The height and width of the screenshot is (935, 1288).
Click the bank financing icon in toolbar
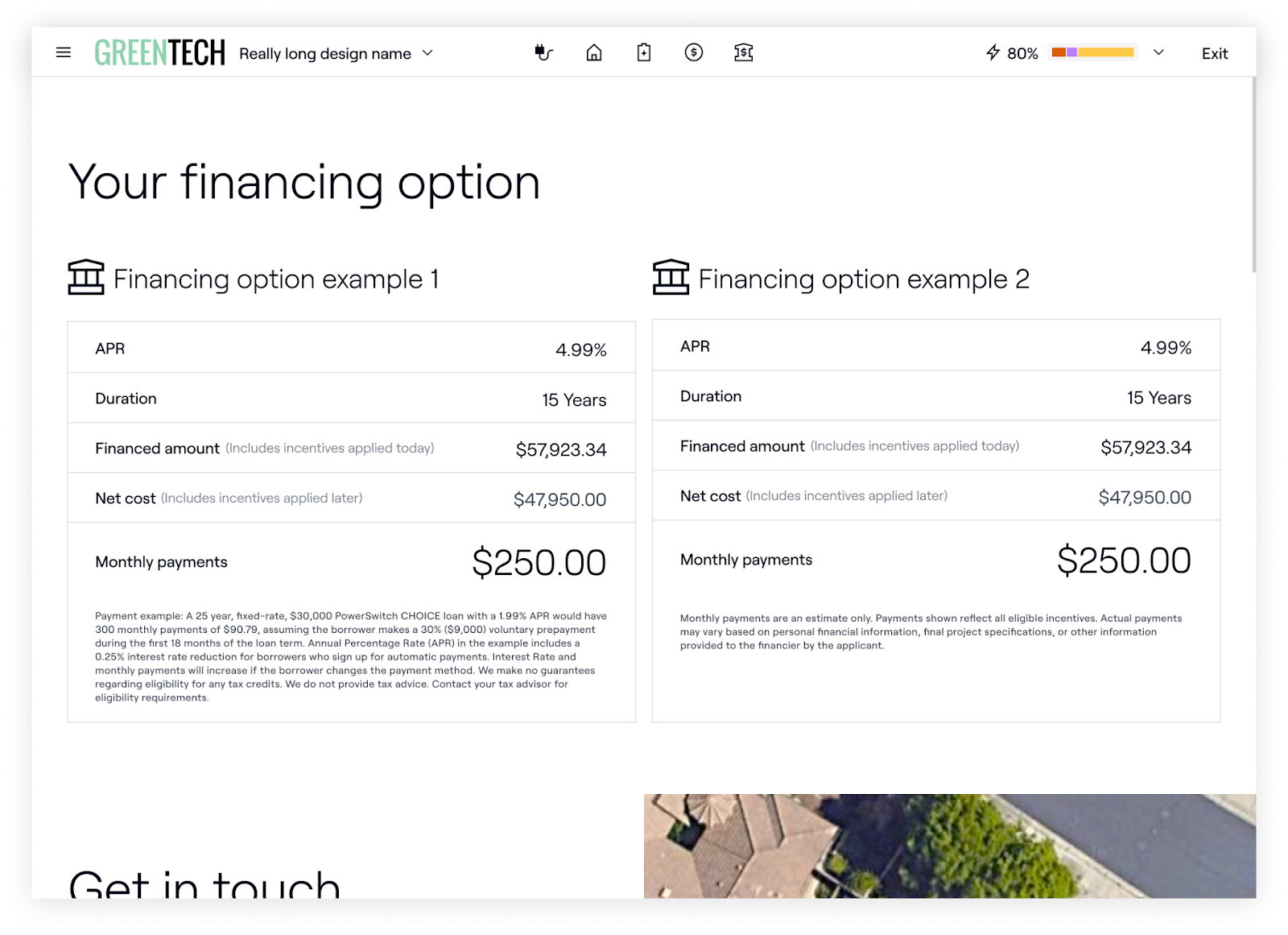[x=744, y=53]
